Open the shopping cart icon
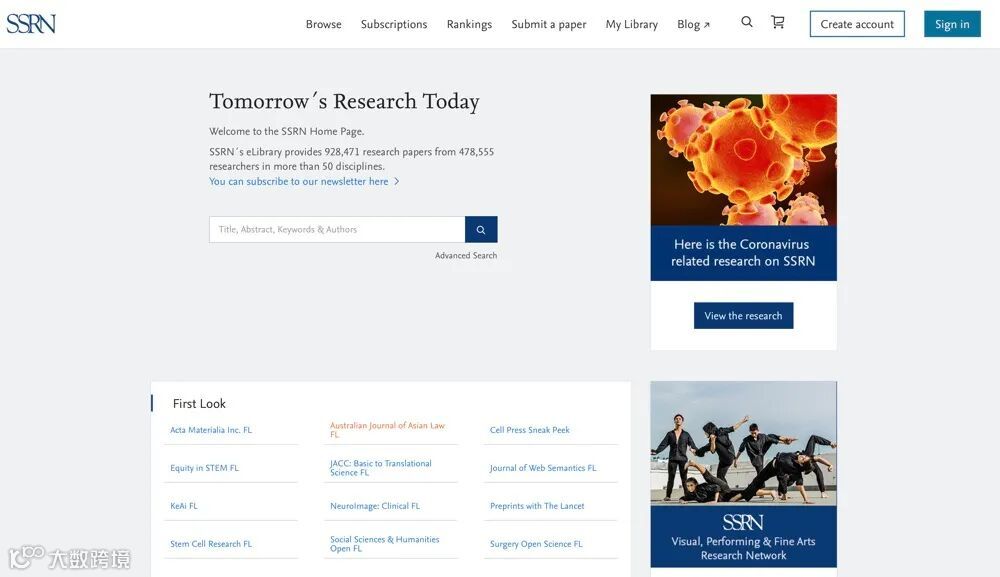This screenshot has height=577, width=1000. 777,22
